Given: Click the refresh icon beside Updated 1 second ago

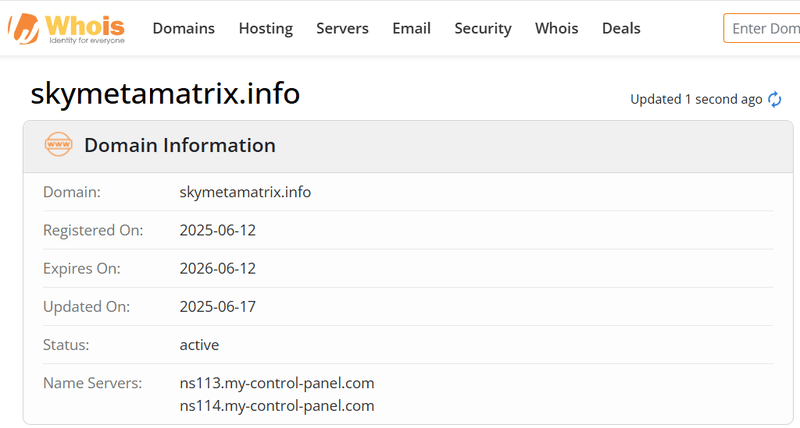Looking at the screenshot, I should 774,99.
